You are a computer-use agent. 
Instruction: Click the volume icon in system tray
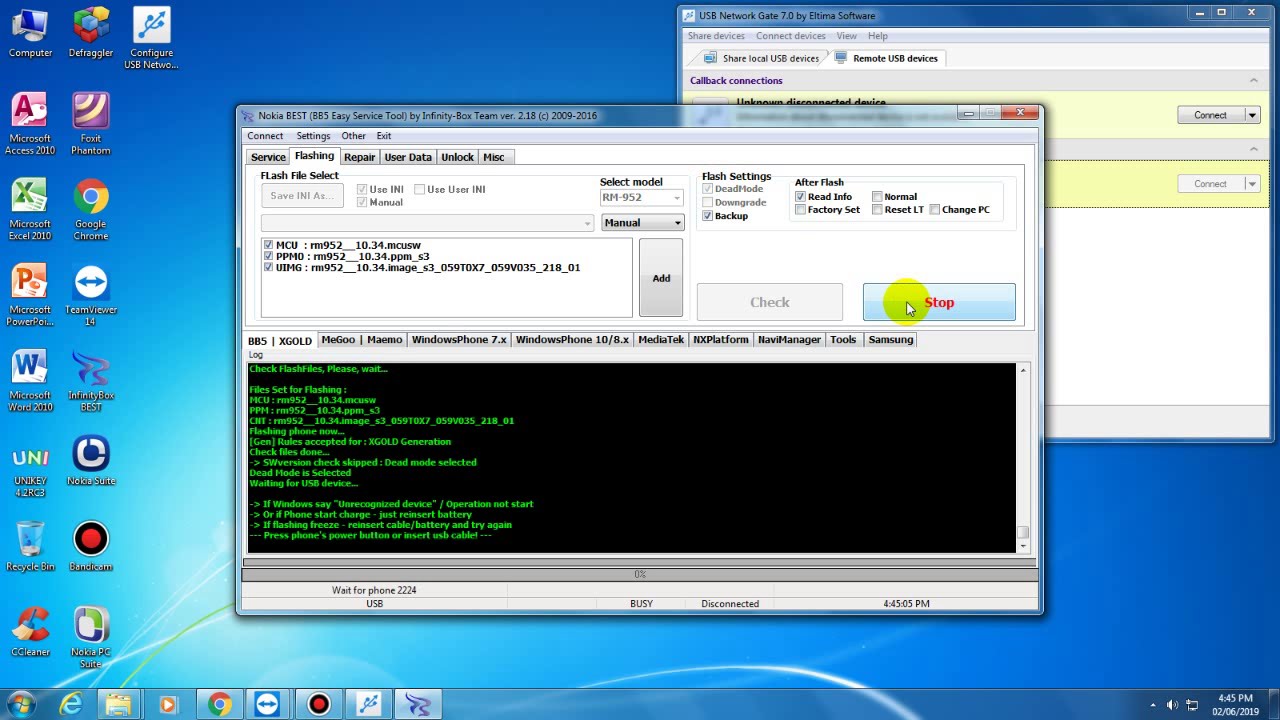pos(1172,705)
